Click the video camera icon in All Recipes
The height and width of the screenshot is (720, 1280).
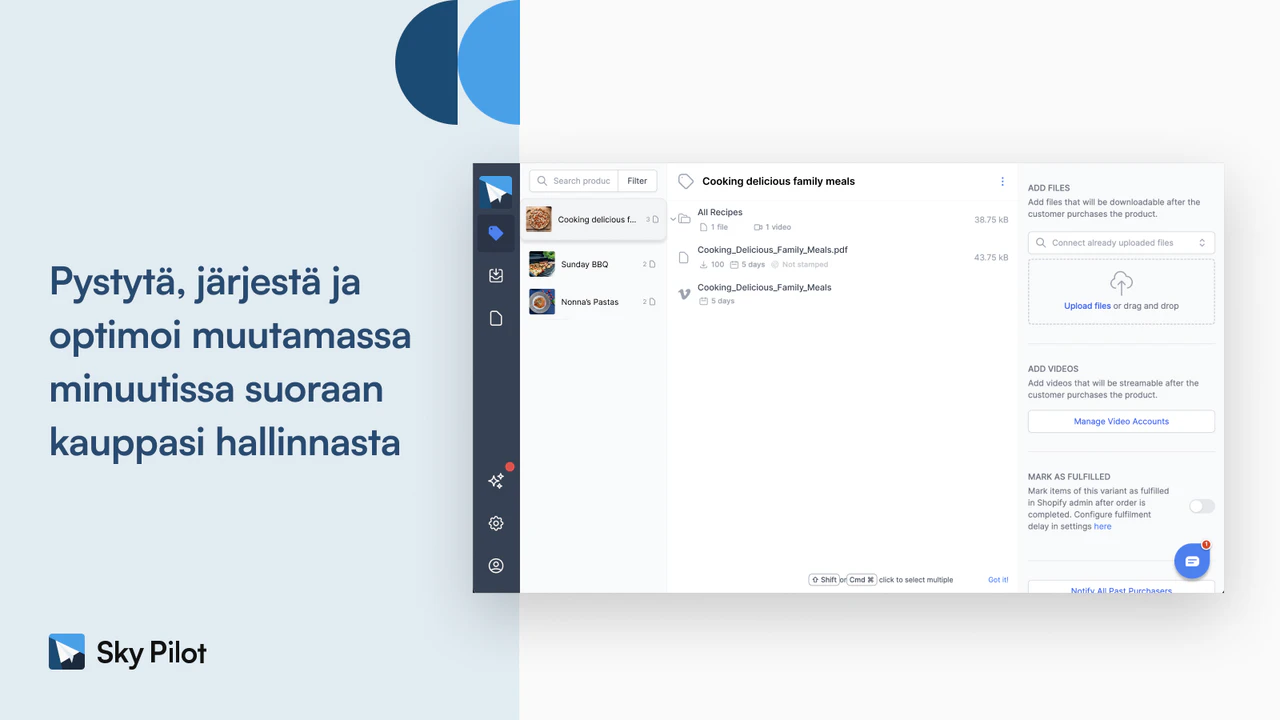(x=758, y=227)
